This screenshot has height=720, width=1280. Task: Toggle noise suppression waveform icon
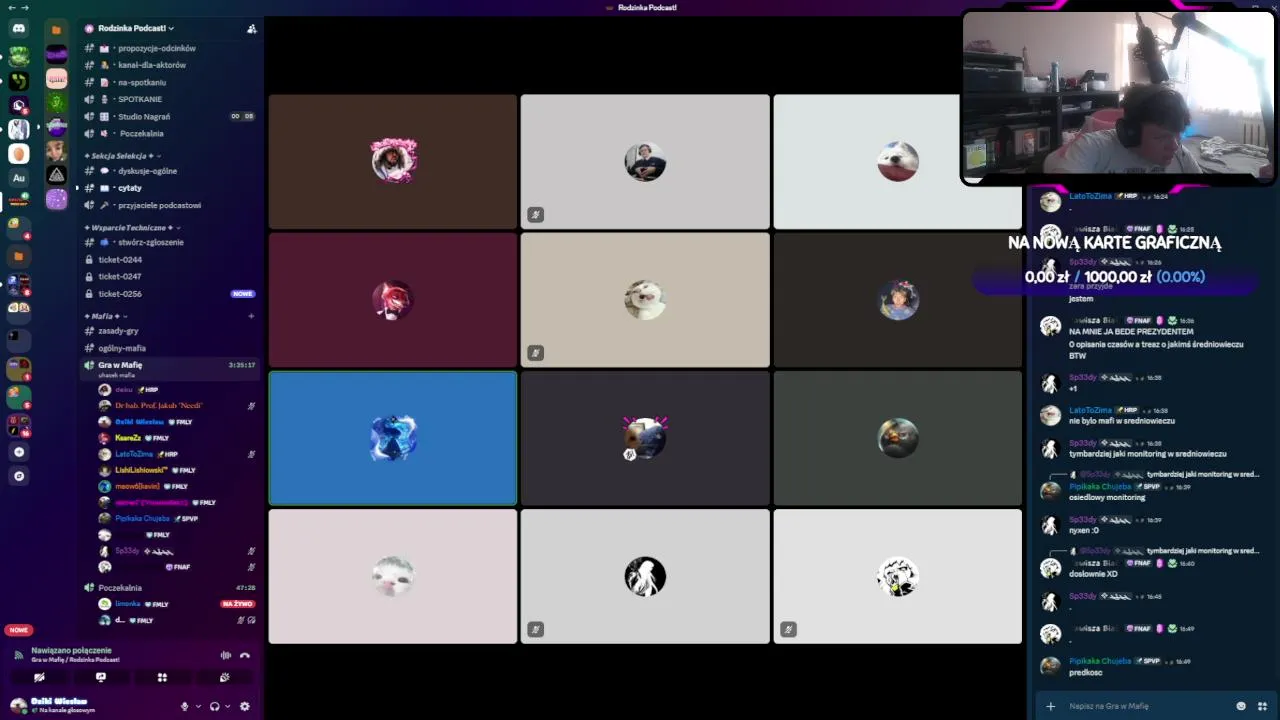point(225,655)
